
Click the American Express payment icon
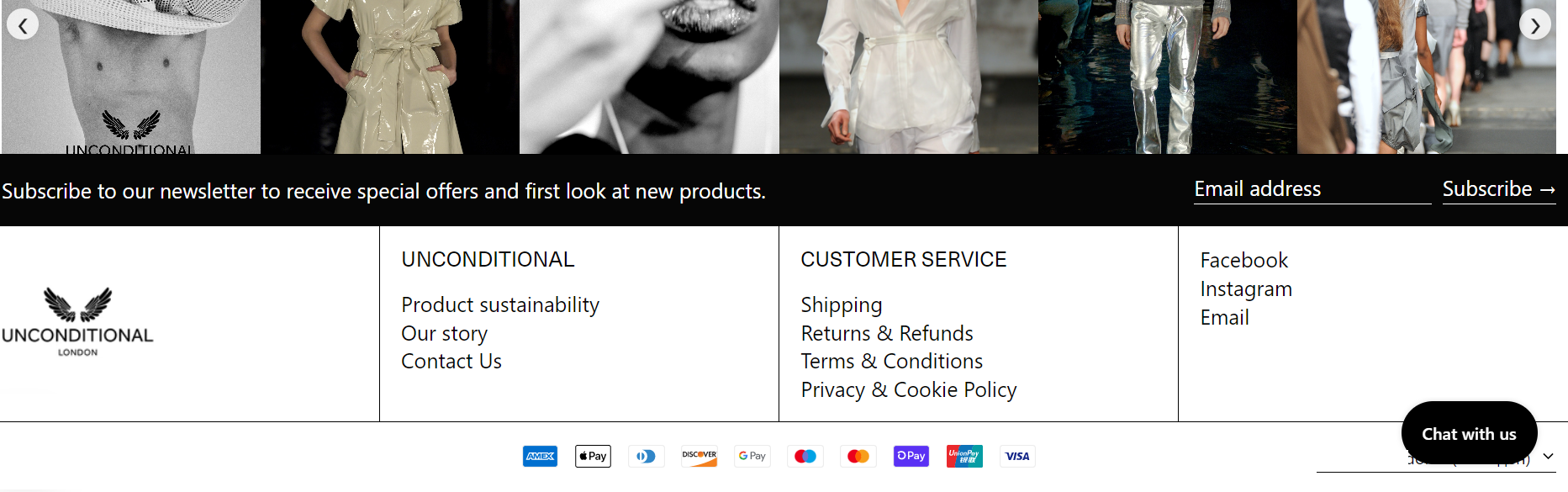point(540,456)
